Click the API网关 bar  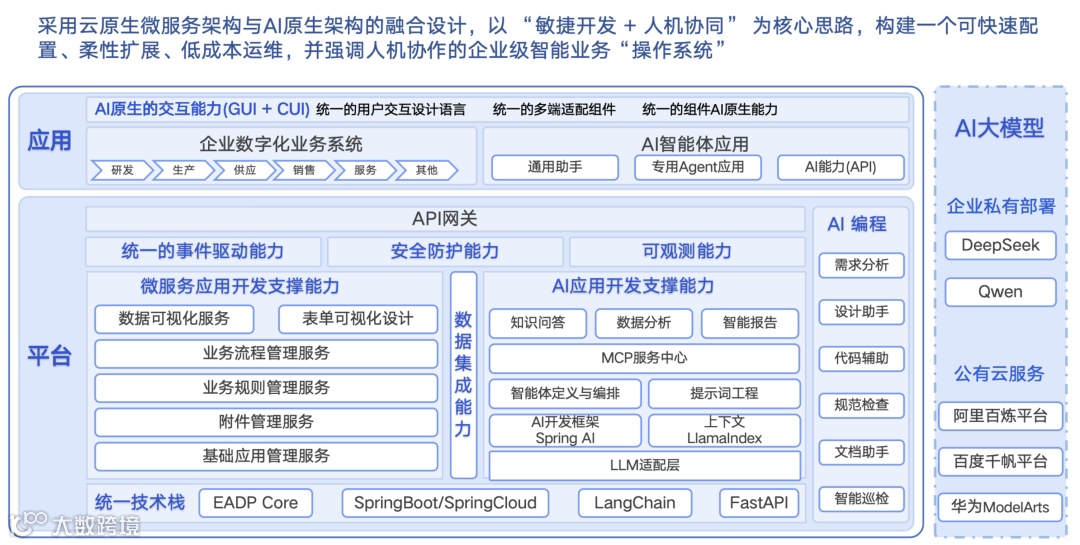point(445,219)
